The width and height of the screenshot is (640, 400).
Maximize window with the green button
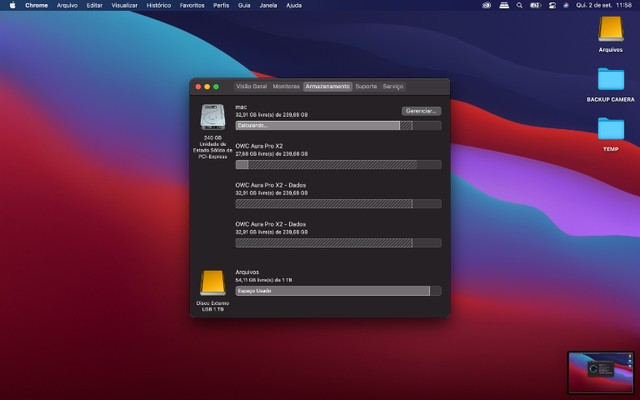pyautogui.click(x=216, y=87)
